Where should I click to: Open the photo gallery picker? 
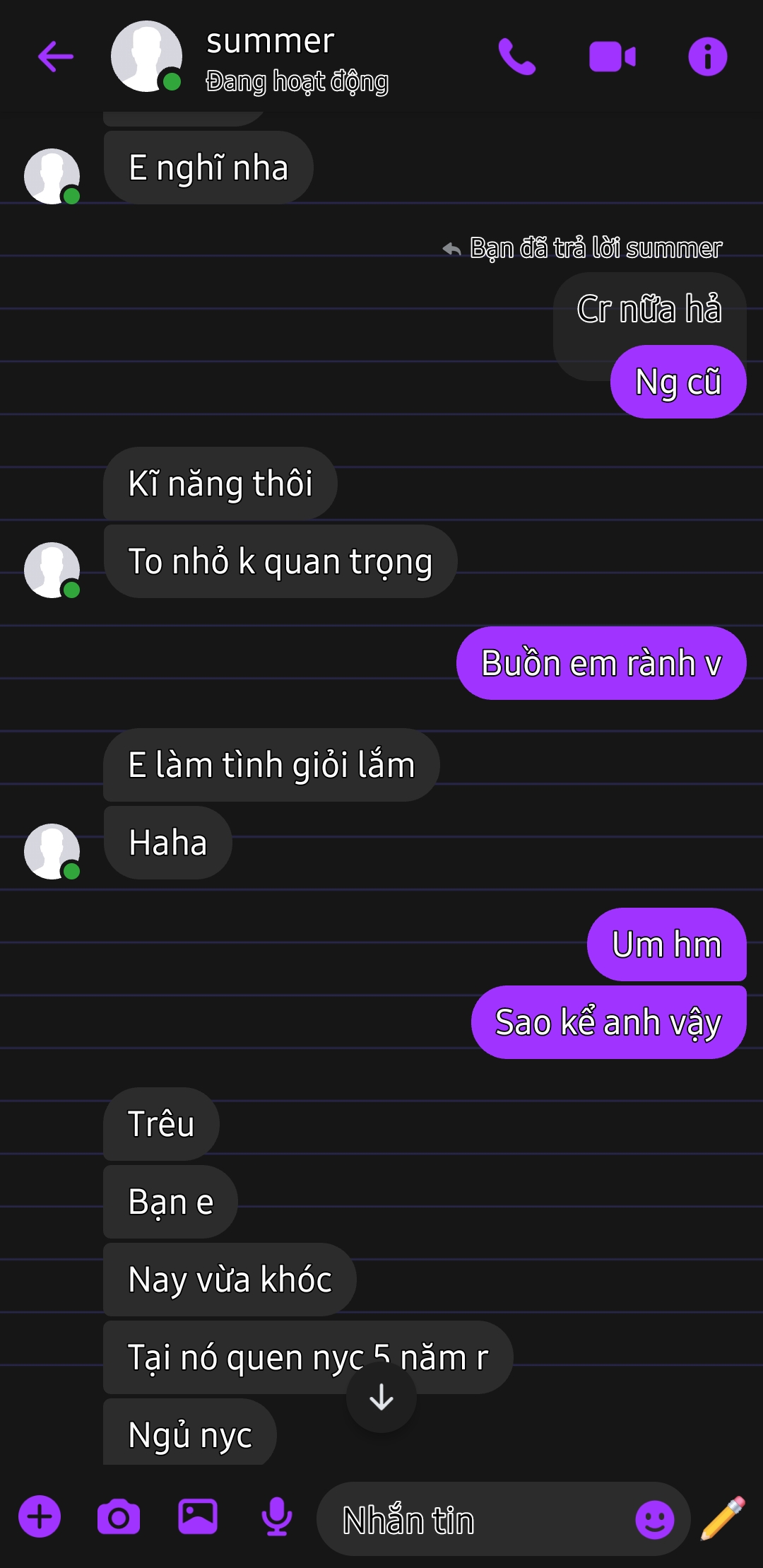[198, 1516]
